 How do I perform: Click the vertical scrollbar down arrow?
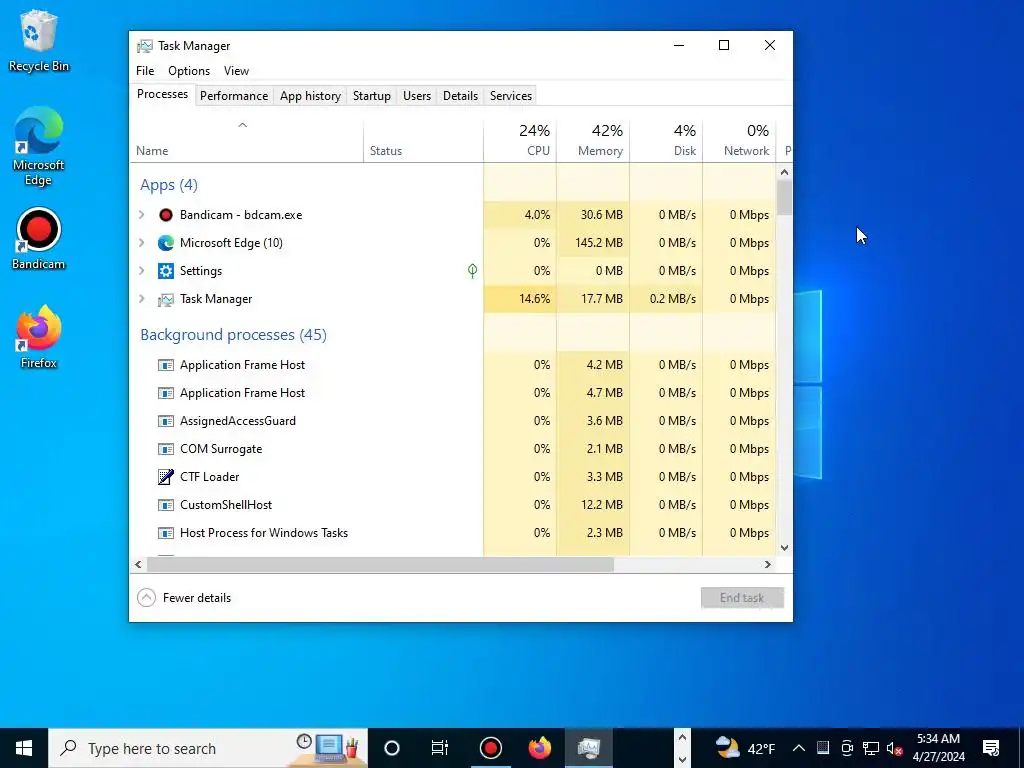(x=784, y=548)
